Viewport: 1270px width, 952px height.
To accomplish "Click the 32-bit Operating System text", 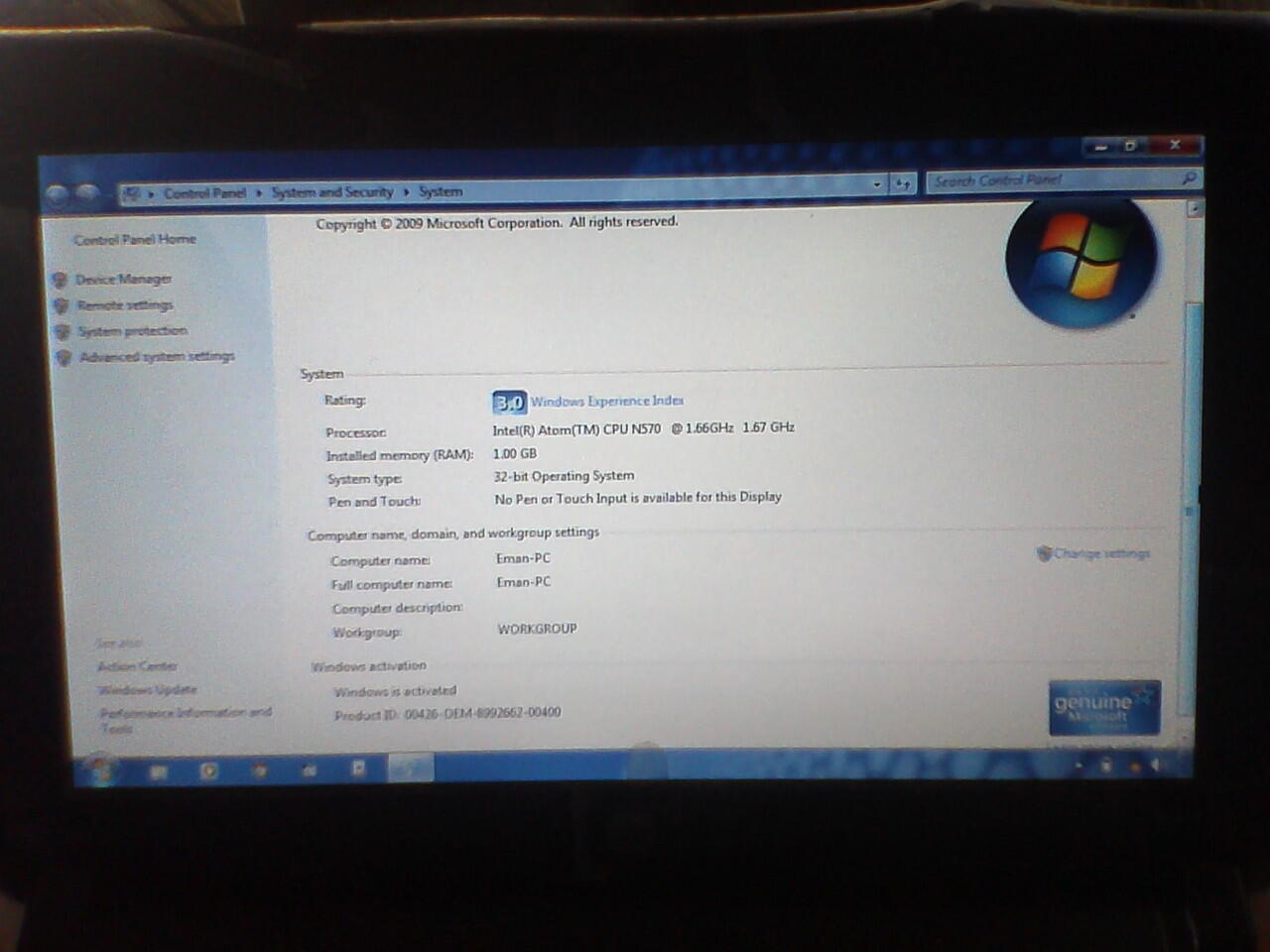I will (x=564, y=476).
